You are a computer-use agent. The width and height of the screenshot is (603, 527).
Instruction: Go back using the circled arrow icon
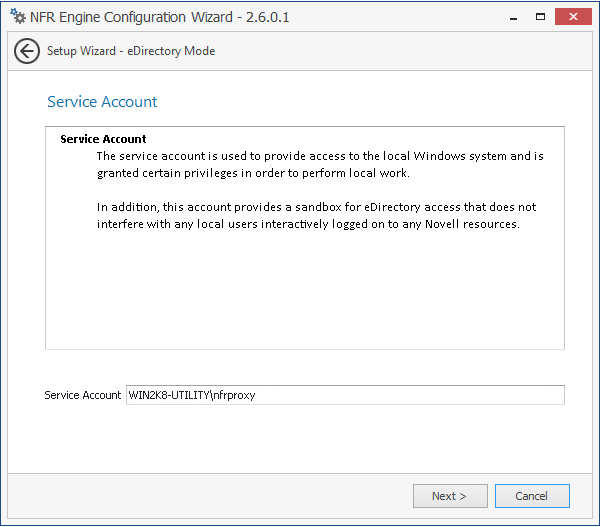click(x=27, y=51)
